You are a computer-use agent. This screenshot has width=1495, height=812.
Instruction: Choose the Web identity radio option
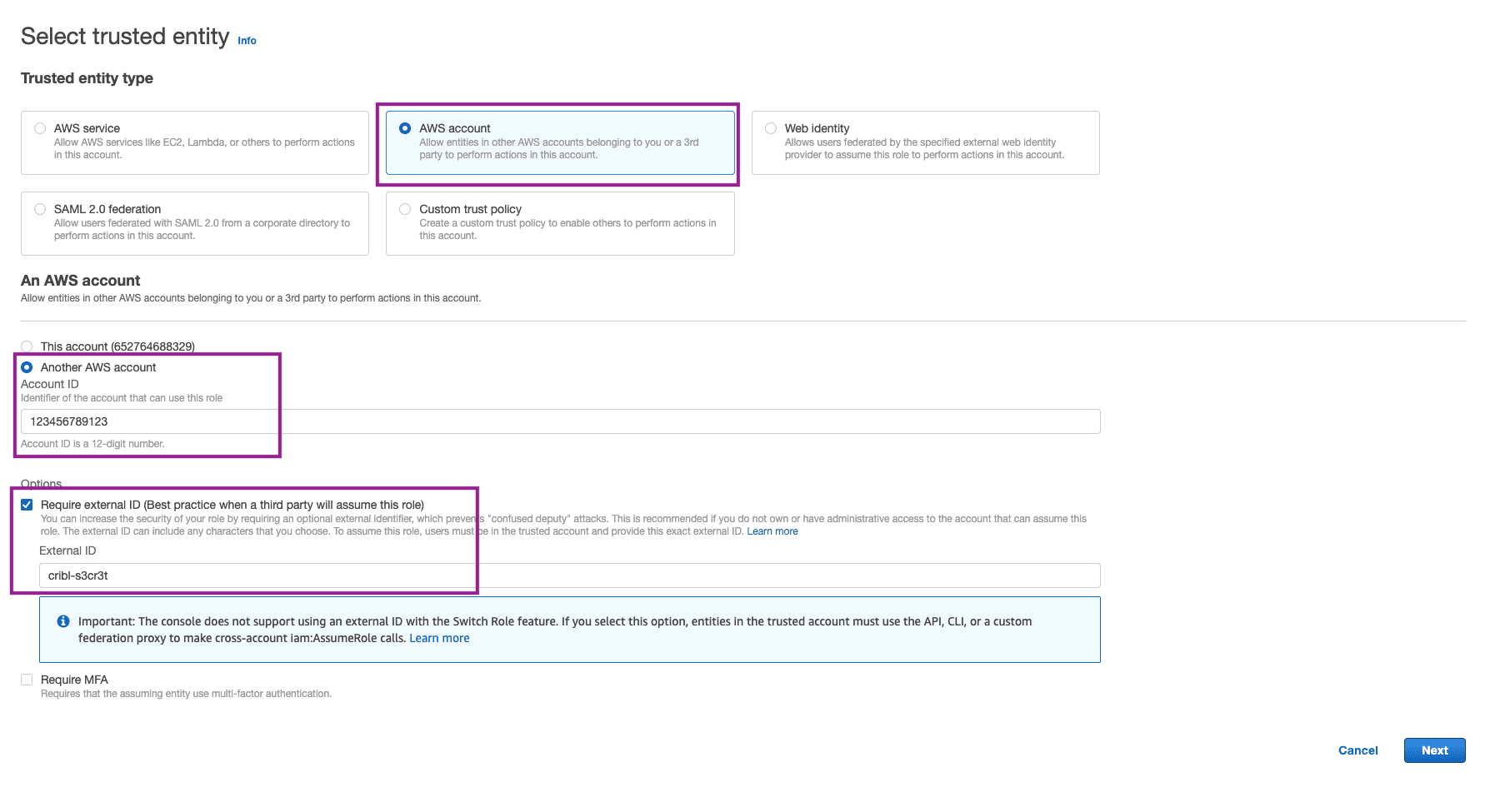pyautogui.click(x=771, y=128)
